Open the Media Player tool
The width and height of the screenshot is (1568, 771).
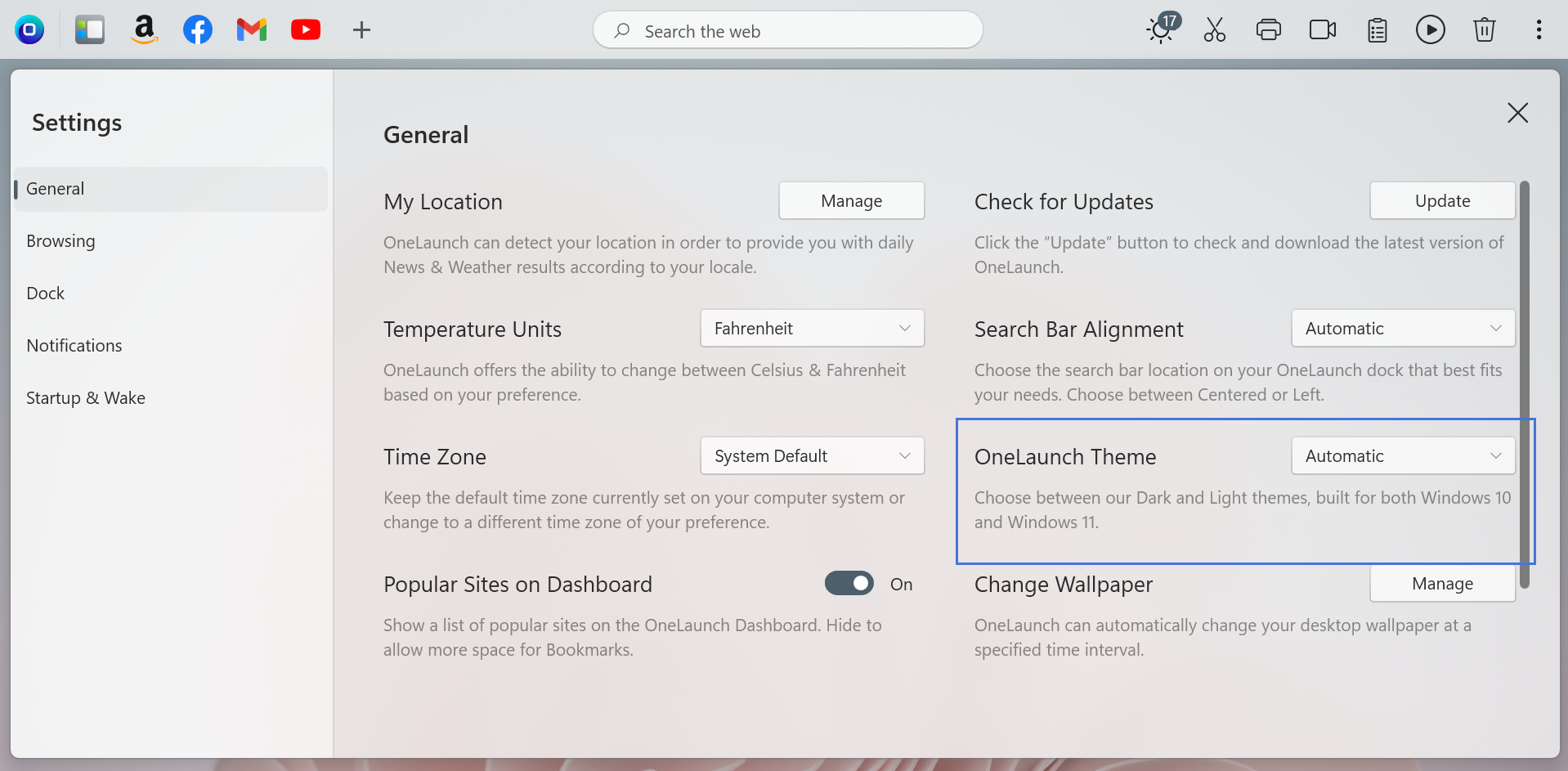coord(1431,29)
